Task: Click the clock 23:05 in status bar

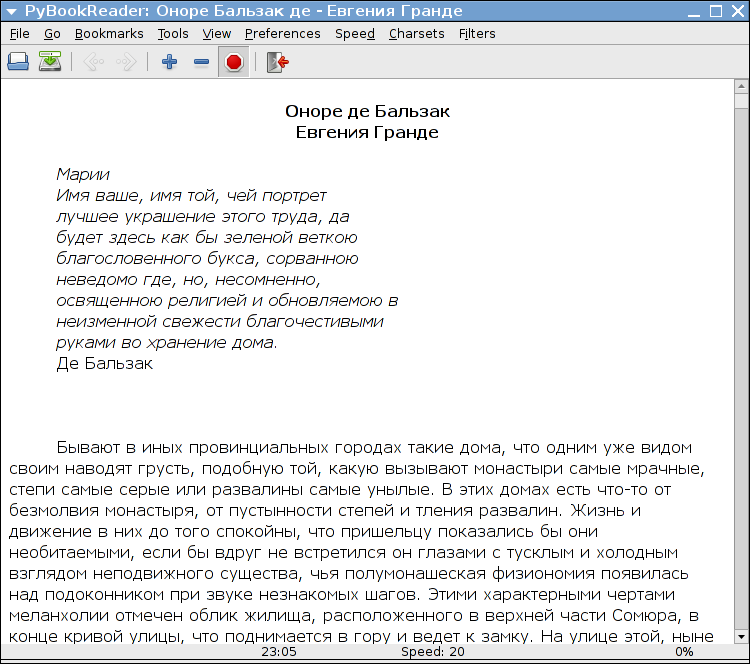Action: click(279, 652)
